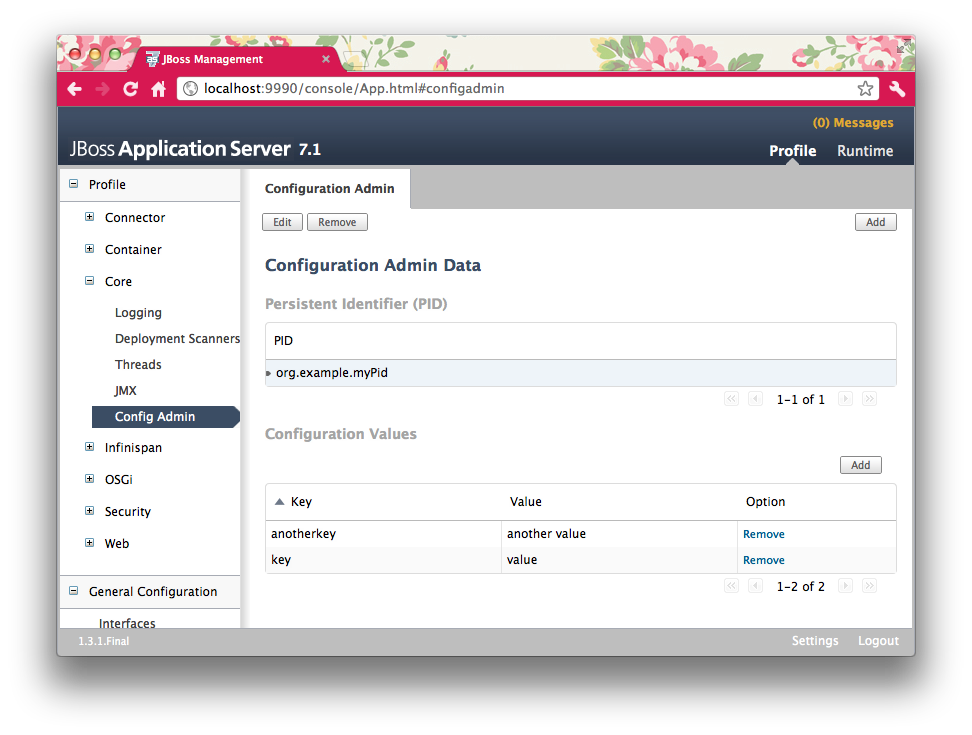Switch to the Profile top tab
Screen dimensions: 972x735
point(792,151)
